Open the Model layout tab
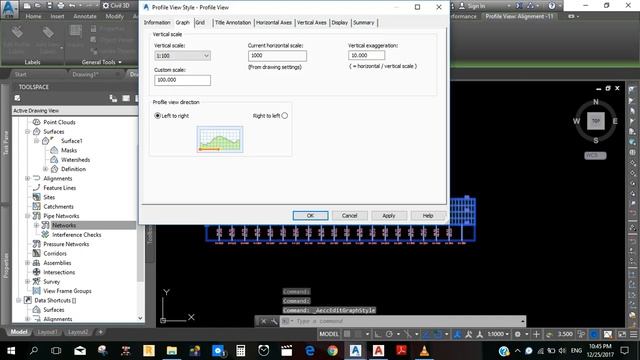Viewport: 640px width, 360px height. click(x=19, y=332)
